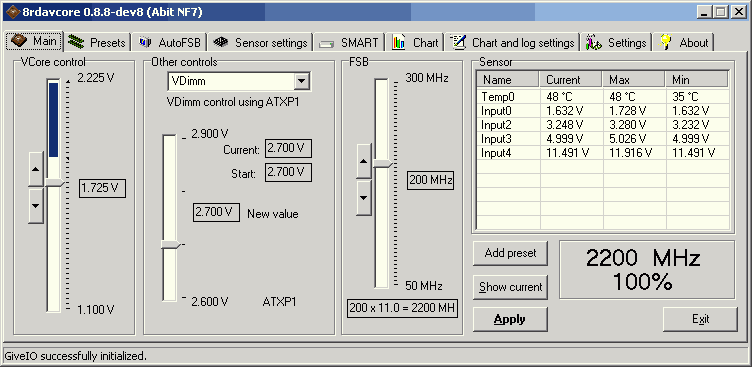Click the Name column header

pos(508,79)
